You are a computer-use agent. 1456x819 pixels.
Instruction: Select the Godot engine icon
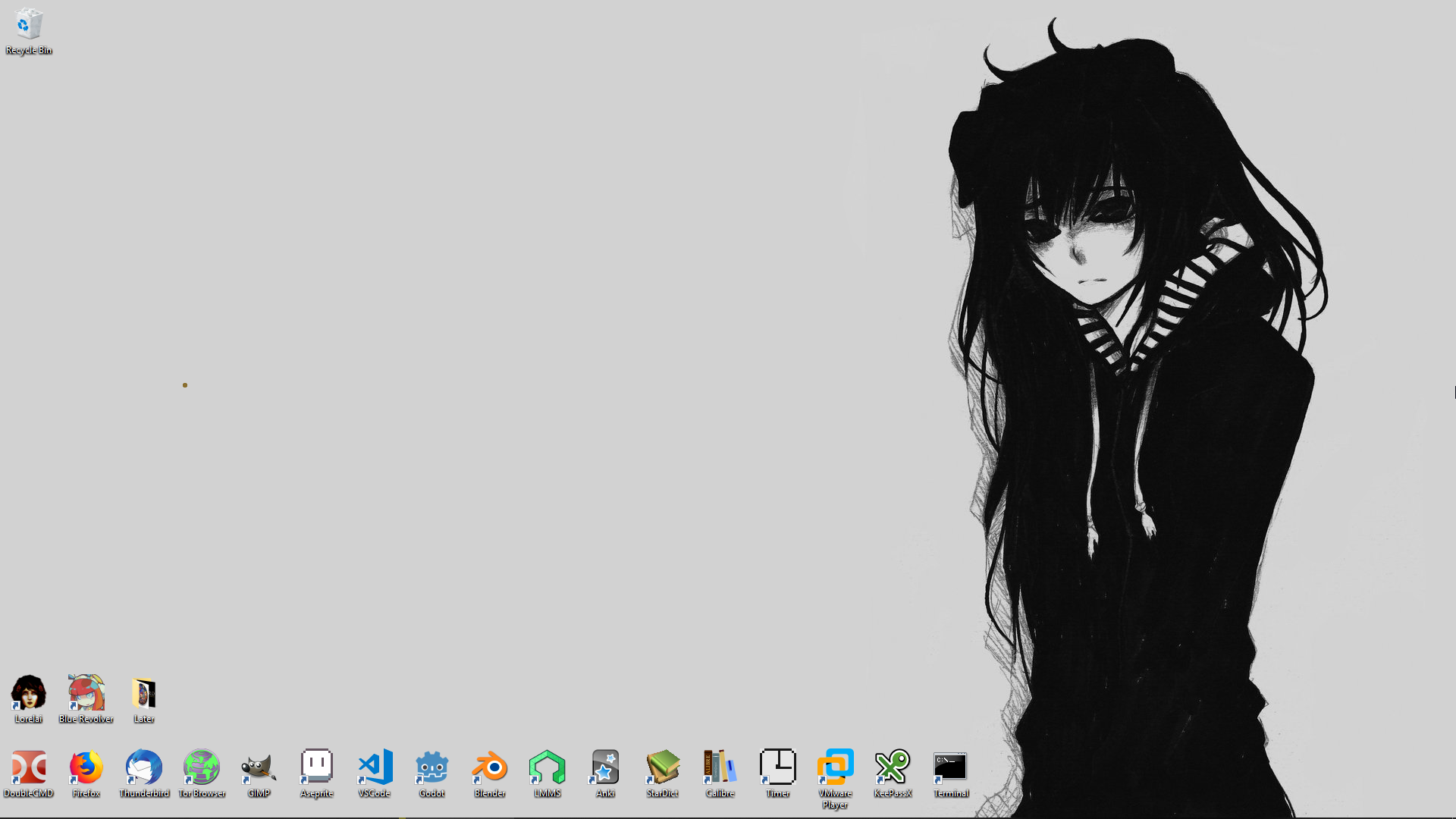click(432, 767)
